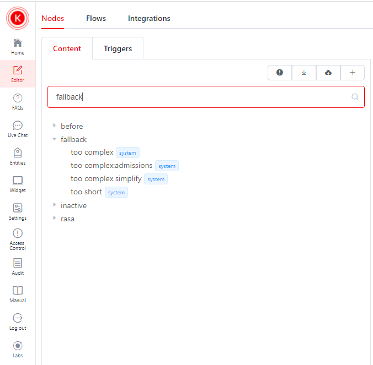Click the system tag beside 'too complex'

pyautogui.click(x=128, y=153)
